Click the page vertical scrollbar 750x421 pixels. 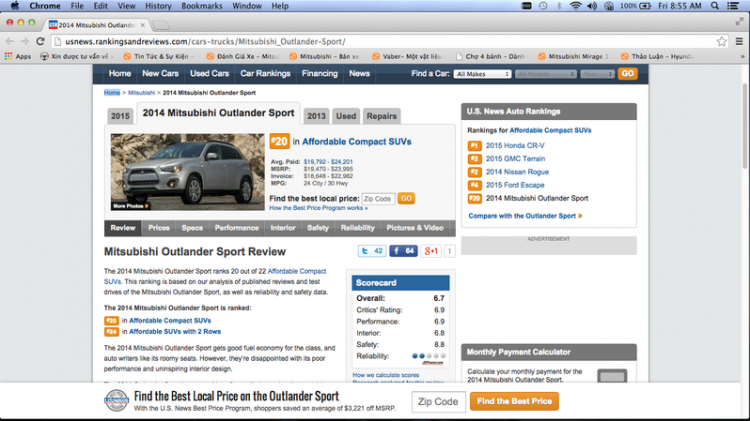(745, 126)
